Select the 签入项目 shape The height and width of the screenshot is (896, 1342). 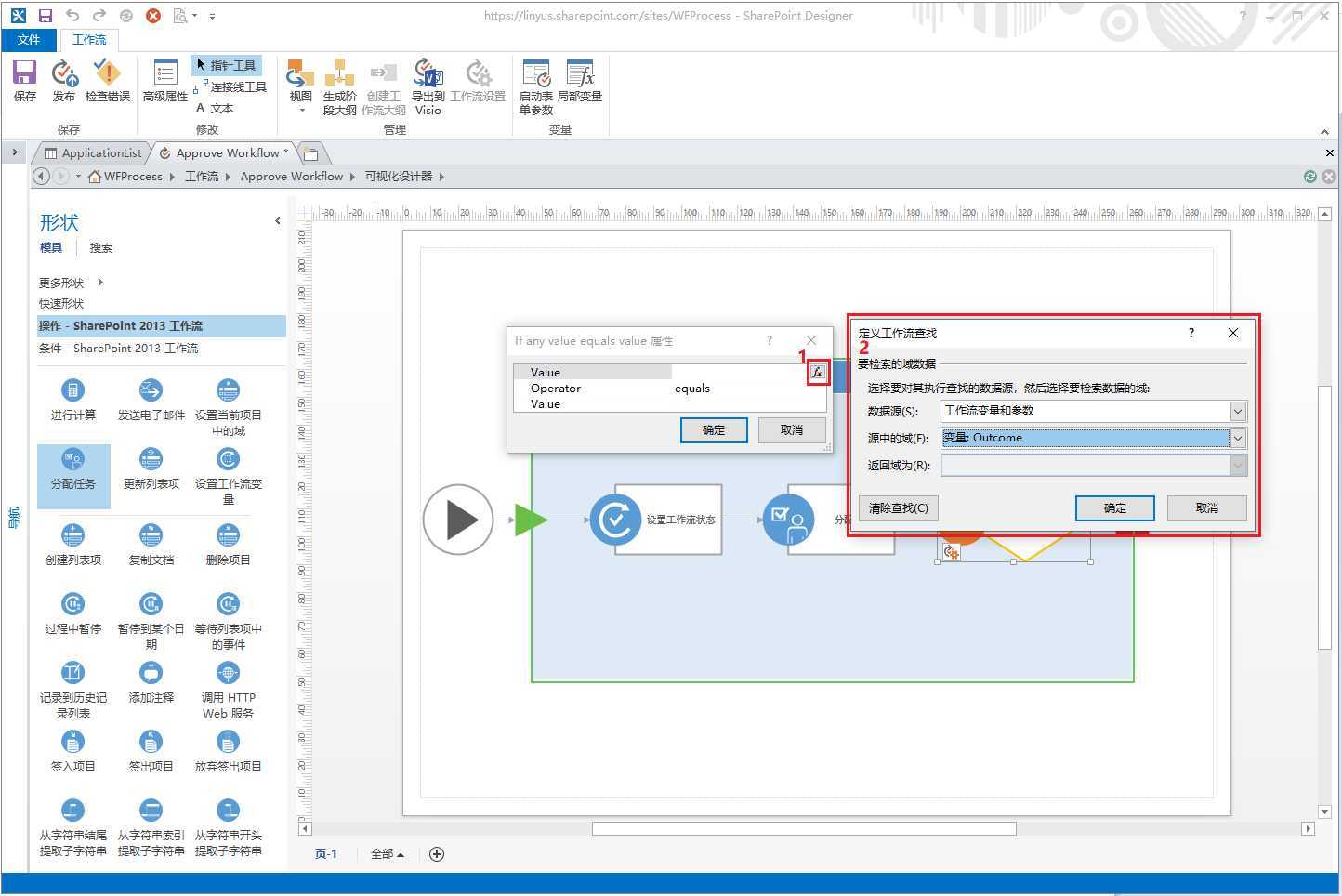coord(72,752)
